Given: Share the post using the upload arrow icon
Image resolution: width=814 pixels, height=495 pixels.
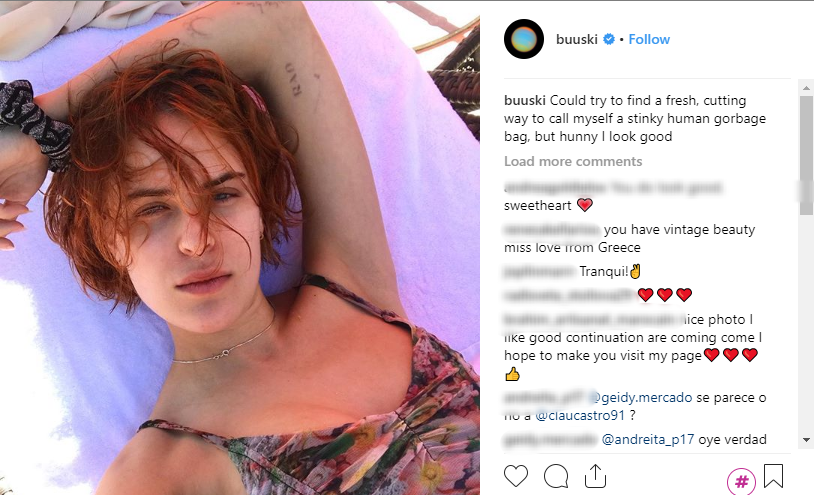Looking at the screenshot, I should point(596,475).
